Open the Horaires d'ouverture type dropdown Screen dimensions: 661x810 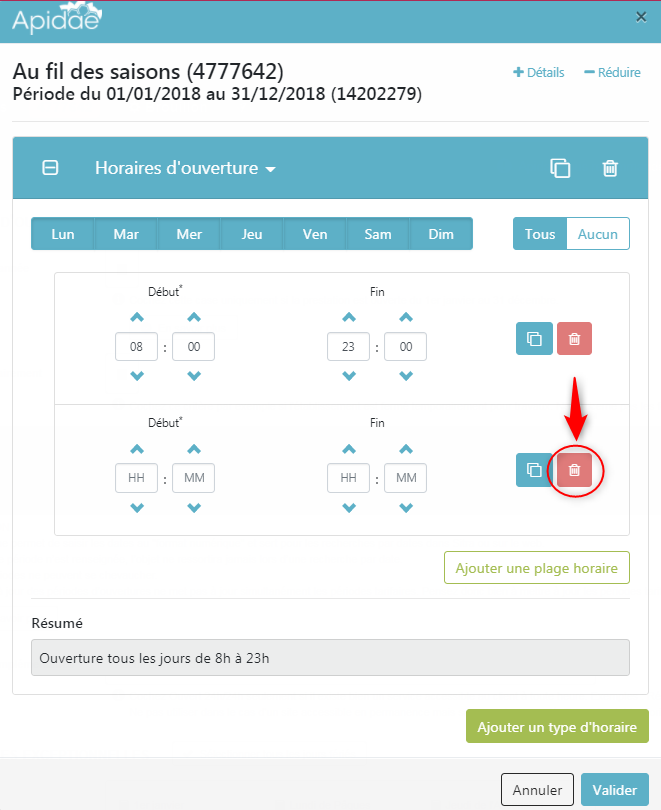click(185, 168)
